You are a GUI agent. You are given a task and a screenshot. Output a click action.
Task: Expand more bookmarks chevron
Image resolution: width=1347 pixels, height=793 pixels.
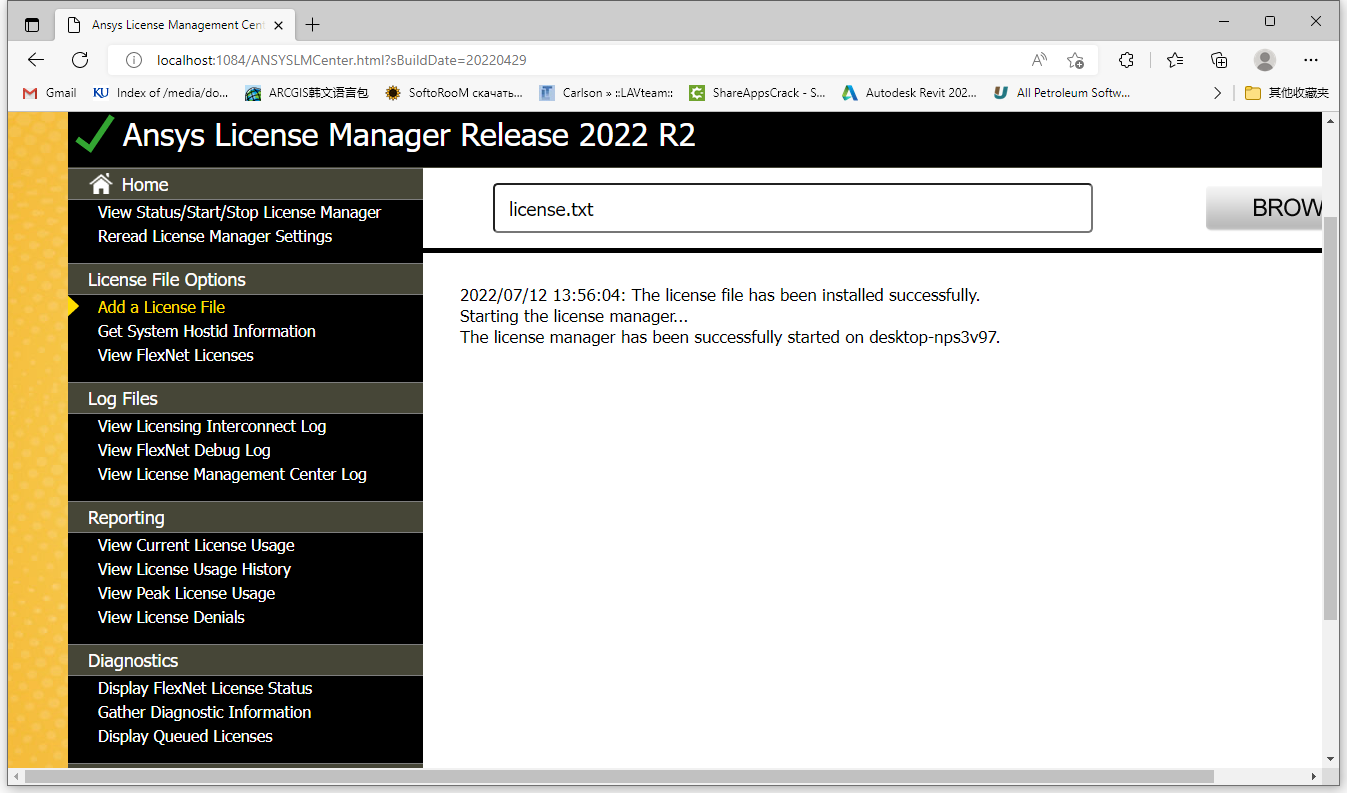pyautogui.click(x=1217, y=93)
